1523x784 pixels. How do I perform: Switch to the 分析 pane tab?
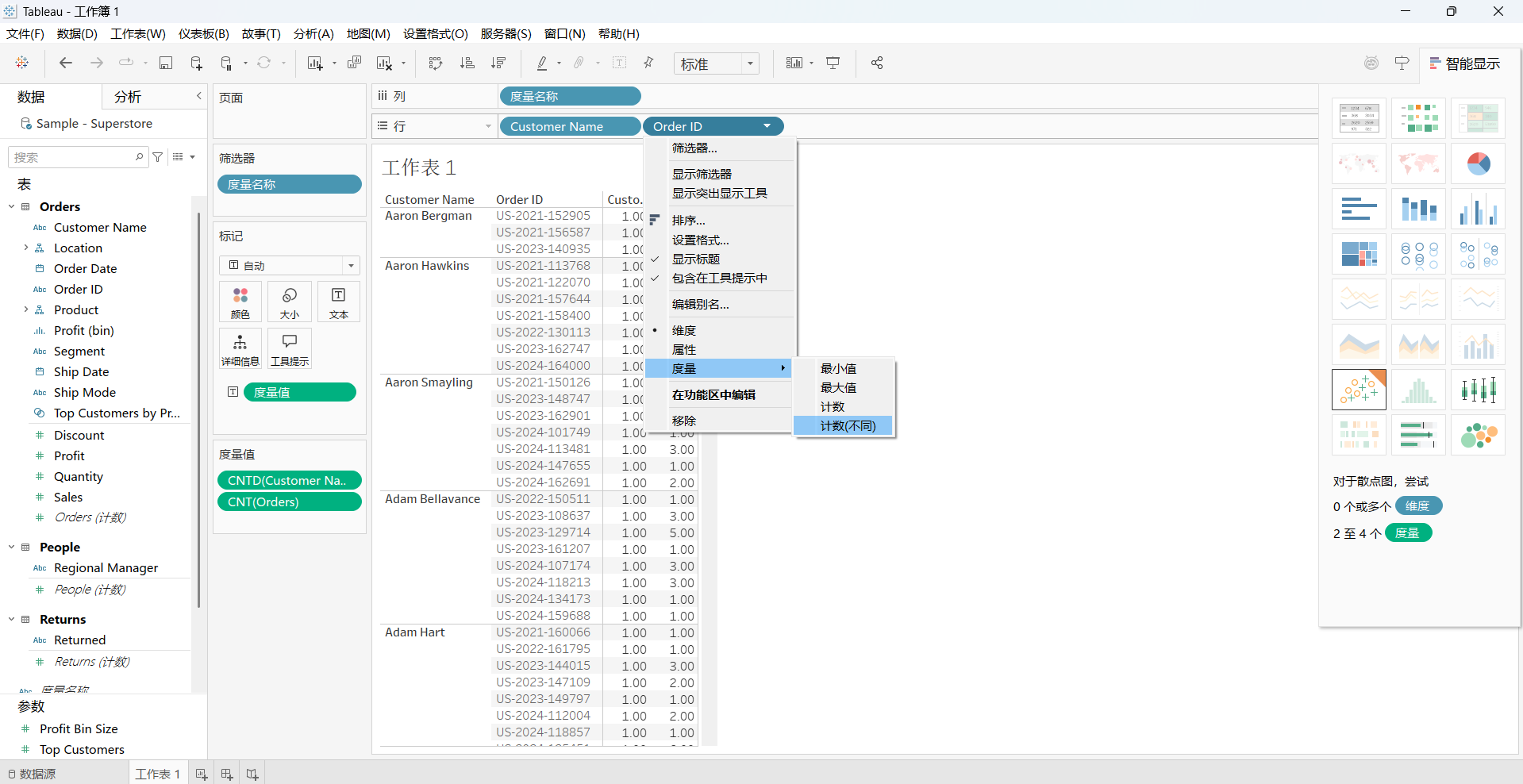[128, 97]
